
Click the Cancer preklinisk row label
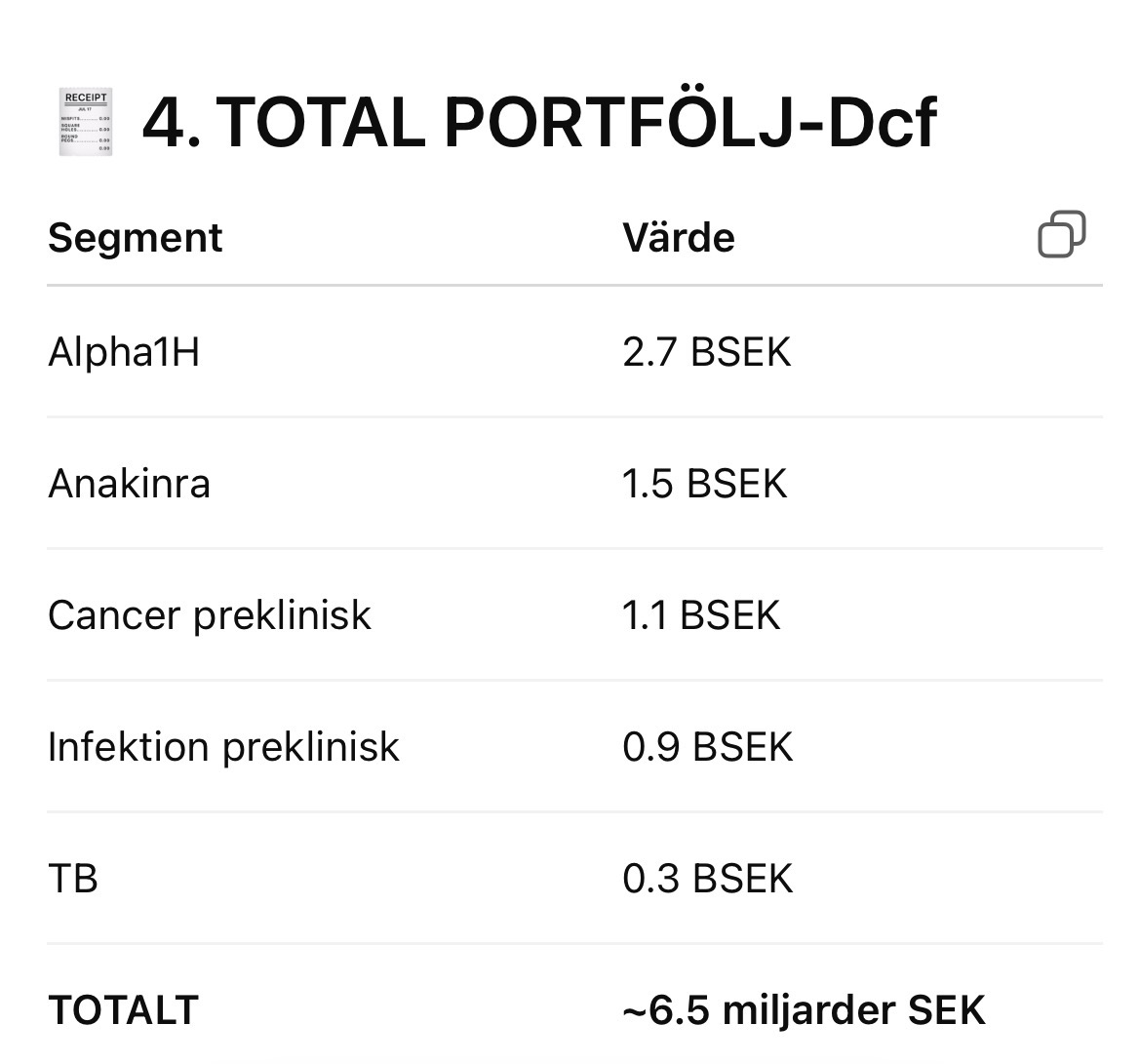click(x=210, y=614)
